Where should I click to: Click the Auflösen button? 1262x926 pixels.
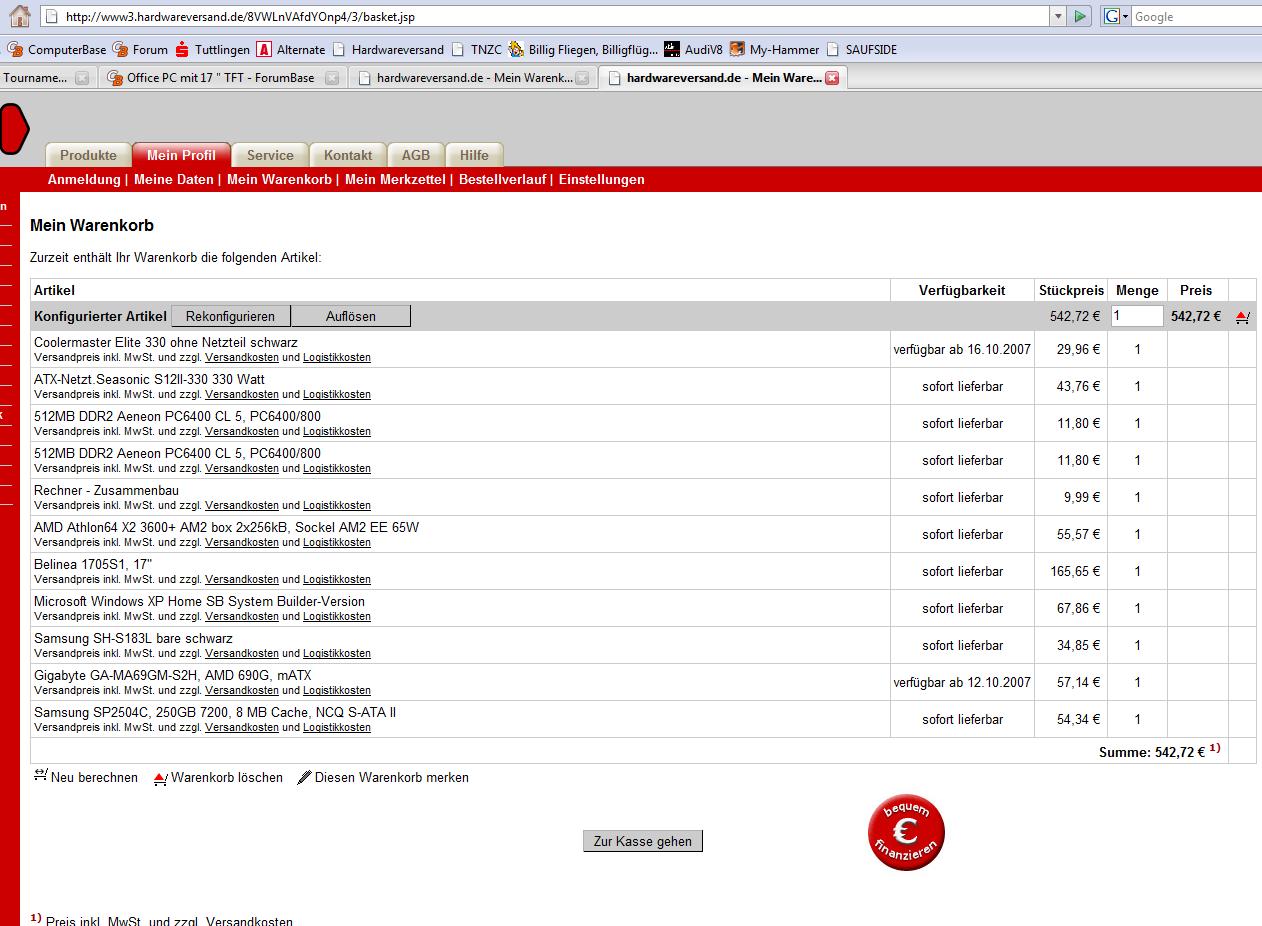(351, 316)
